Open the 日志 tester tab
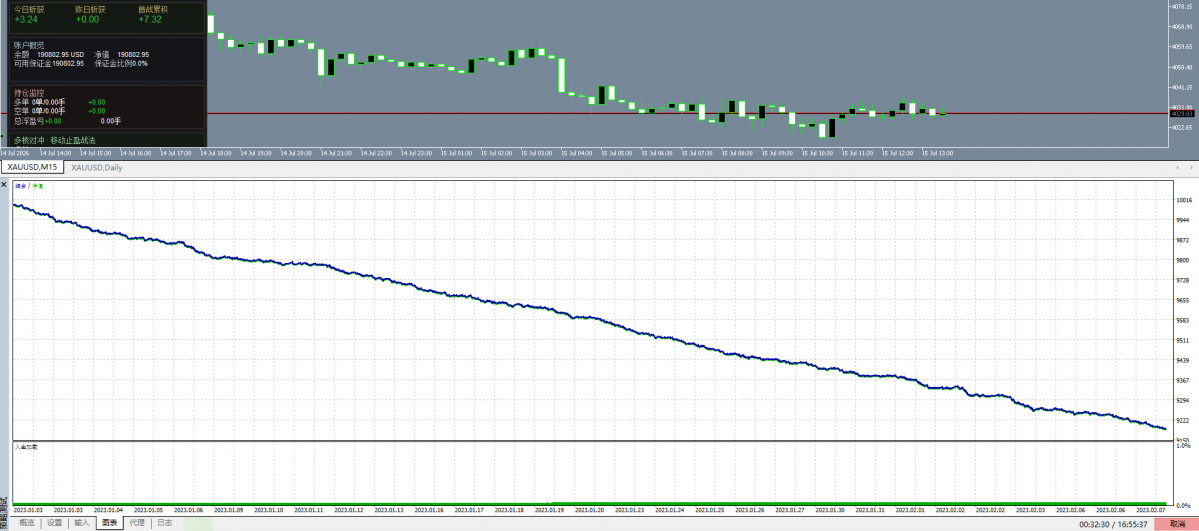Viewport: 1199px width, 531px height. click(164, 523)
